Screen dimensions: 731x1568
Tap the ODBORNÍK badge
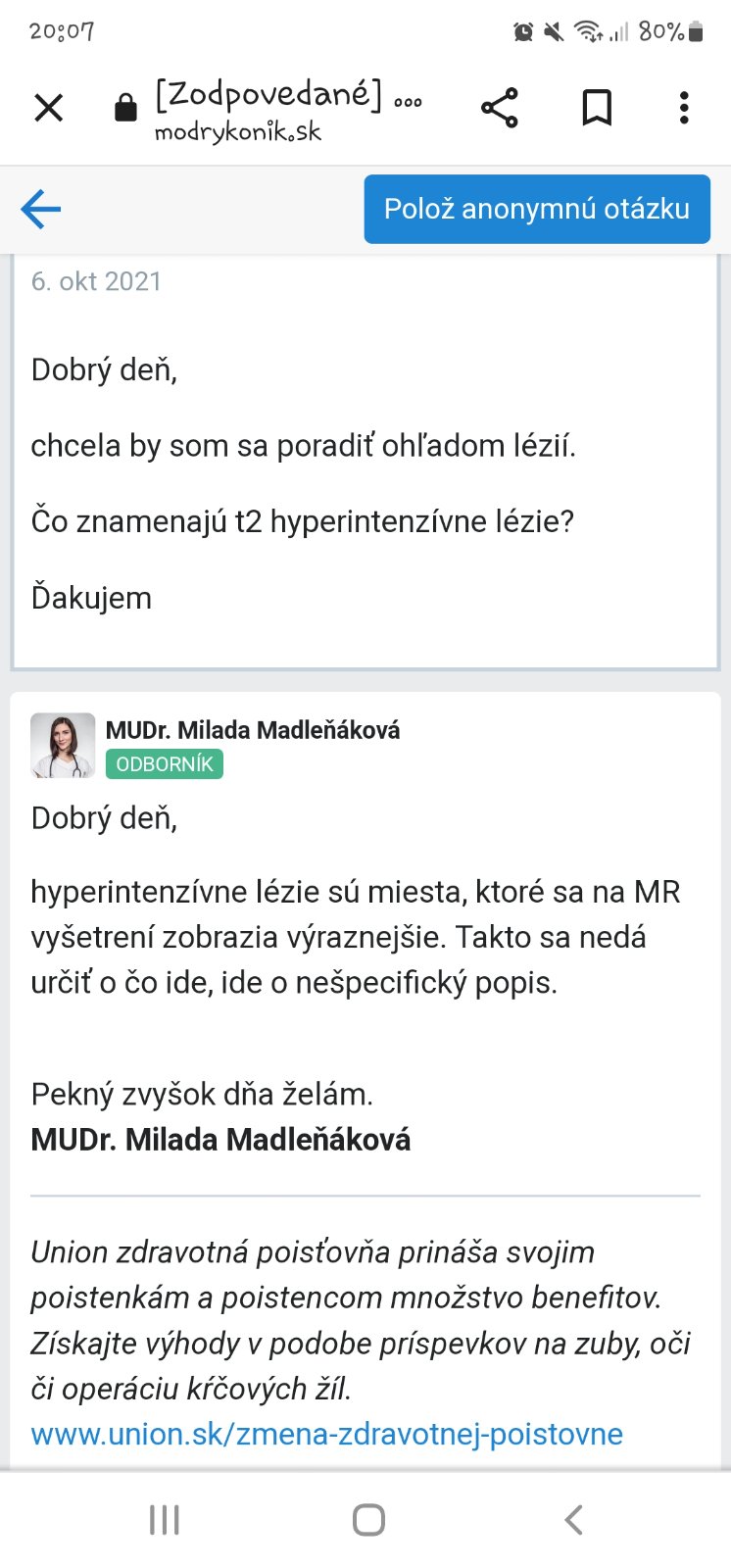[165, 764]
